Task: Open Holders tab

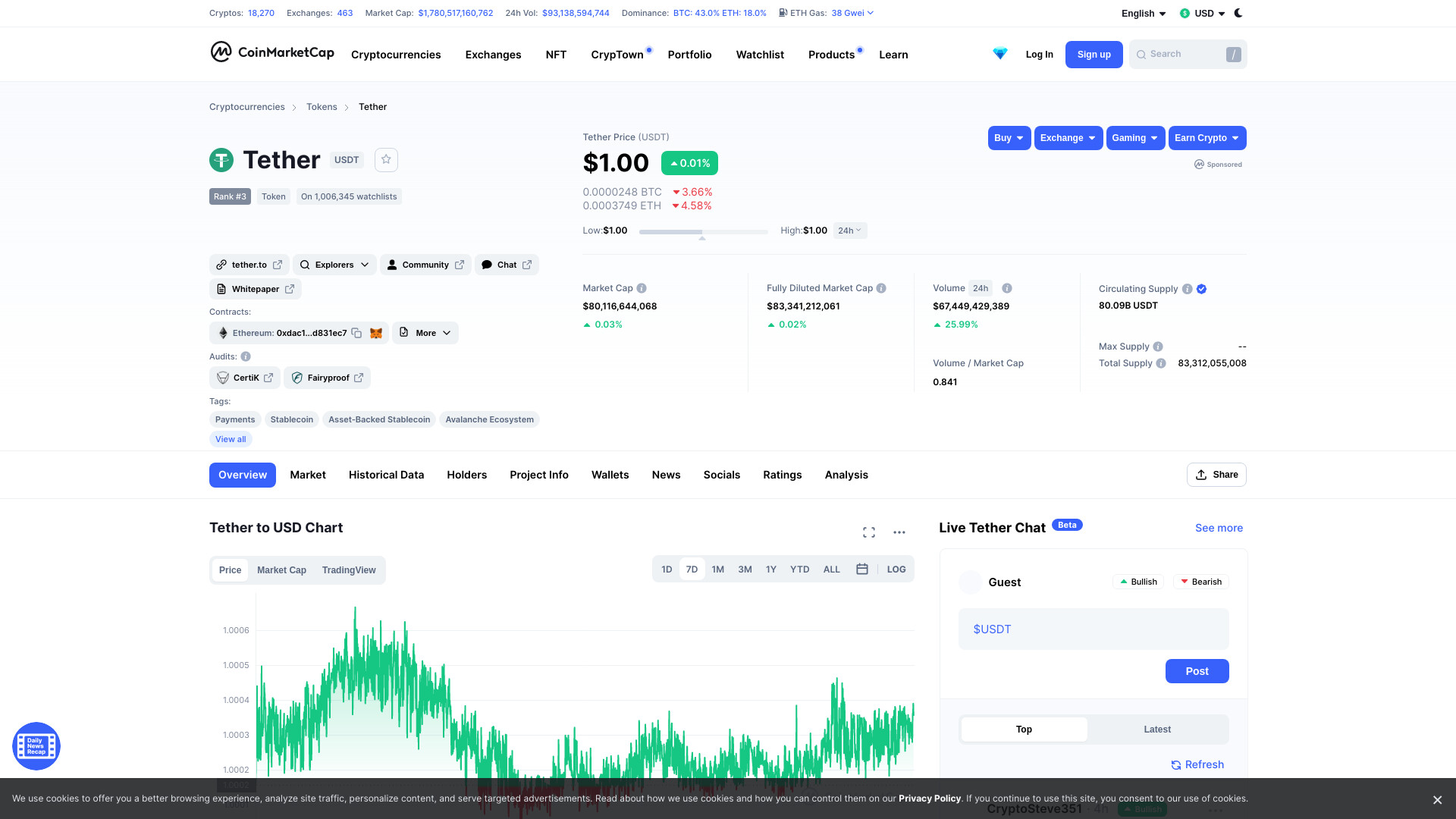Action: 466,475
